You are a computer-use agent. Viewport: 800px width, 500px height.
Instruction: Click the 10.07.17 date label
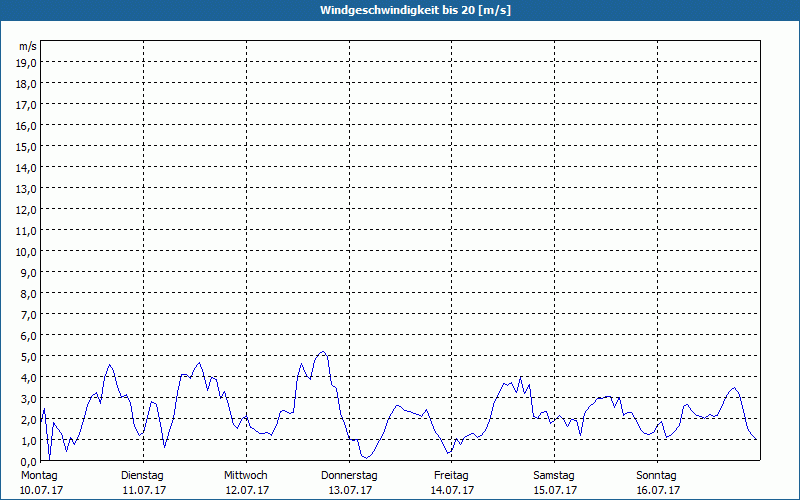click(40, 490)
